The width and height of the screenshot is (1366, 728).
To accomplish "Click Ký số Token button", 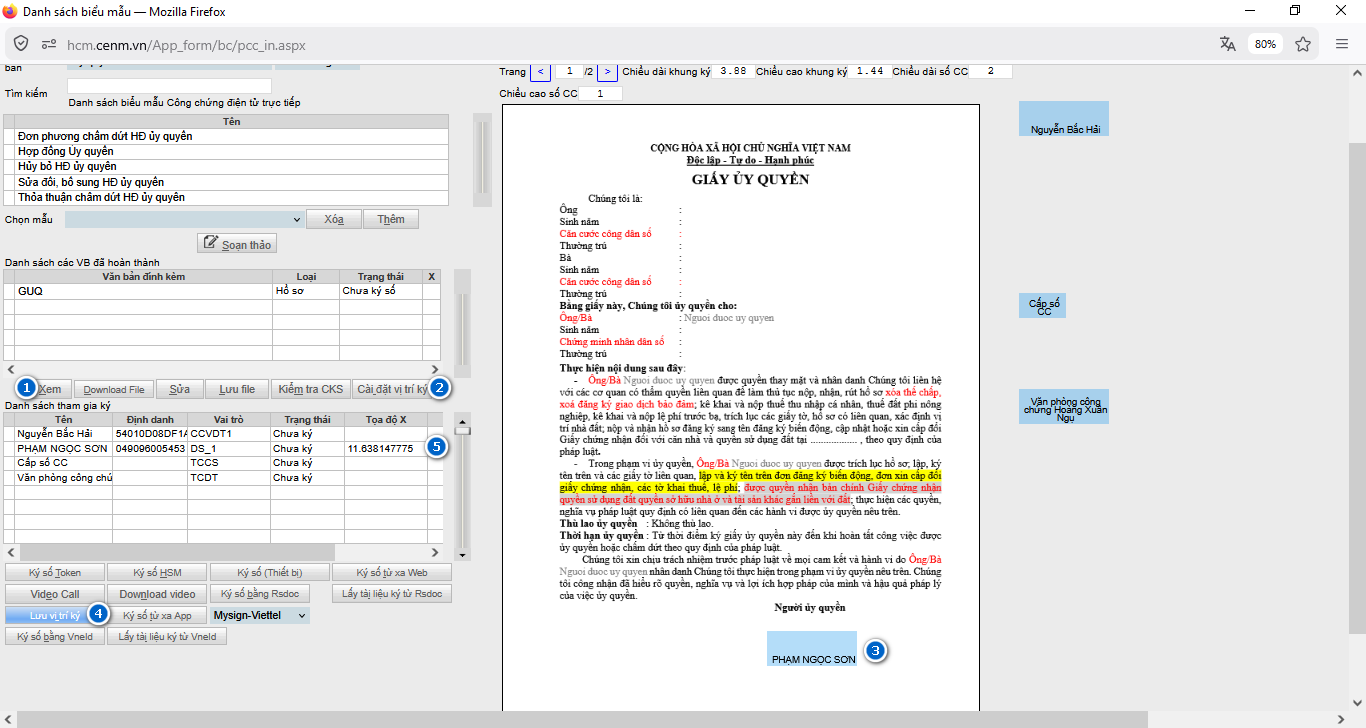I will coord(55,572).
